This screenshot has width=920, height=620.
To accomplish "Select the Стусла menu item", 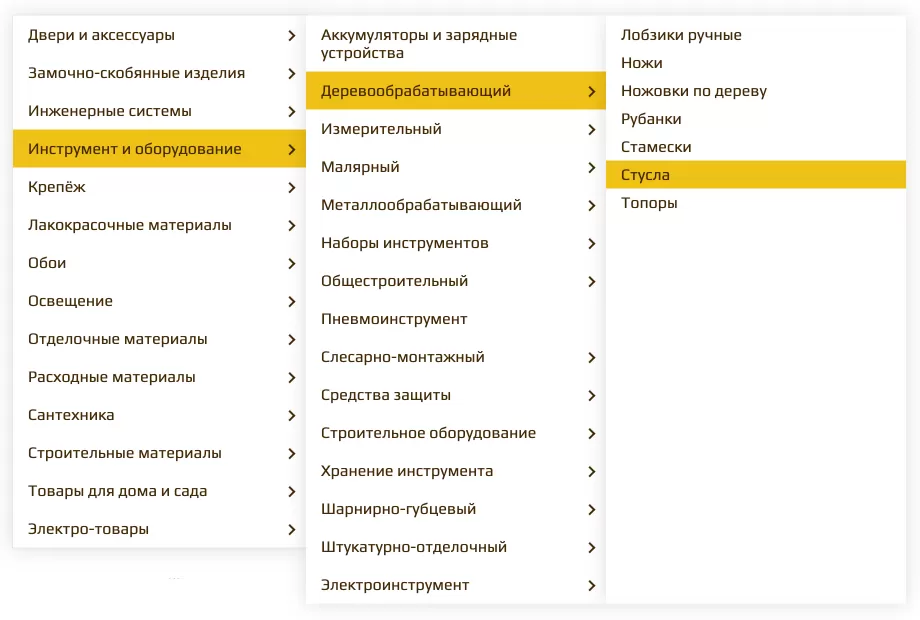I will pos(645,175).
